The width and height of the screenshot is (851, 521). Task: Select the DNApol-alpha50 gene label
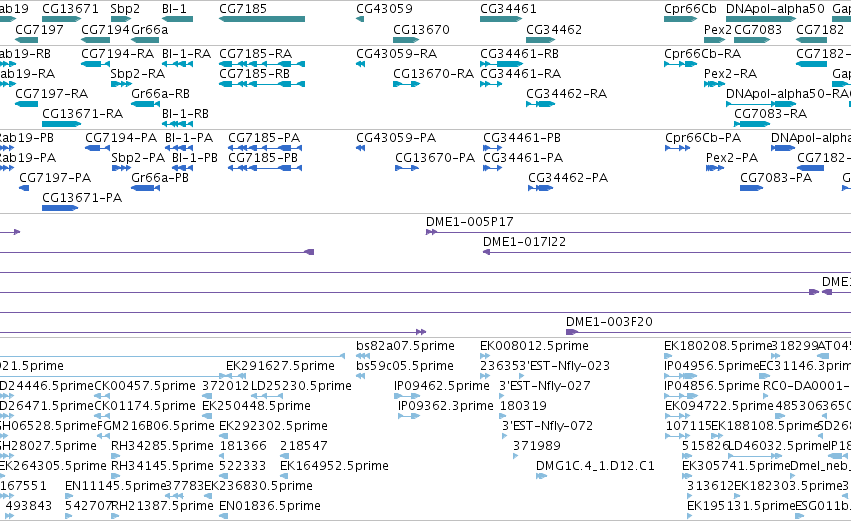pos(775,9)
